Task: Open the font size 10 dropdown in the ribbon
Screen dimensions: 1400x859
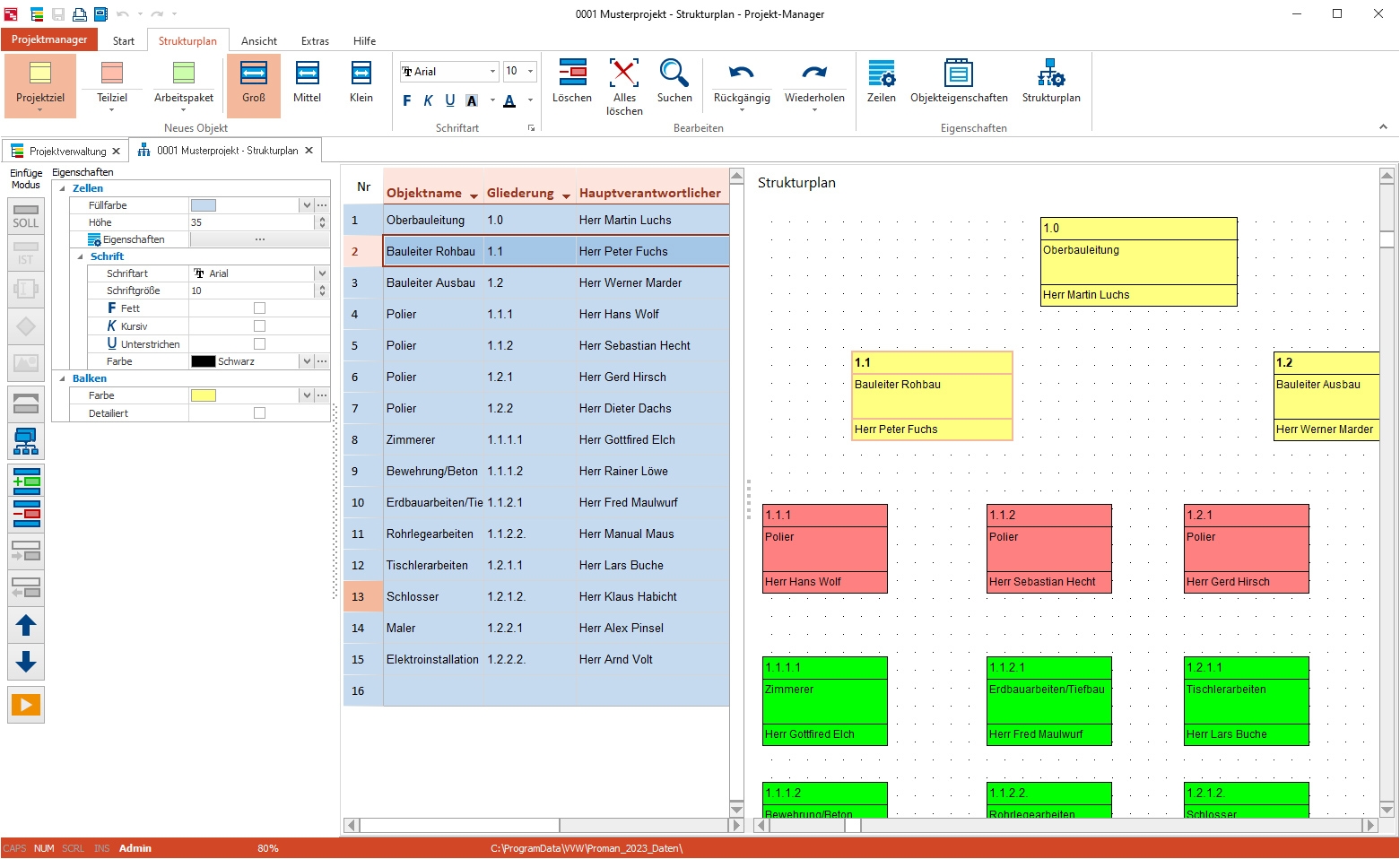Action: point(530,72)
